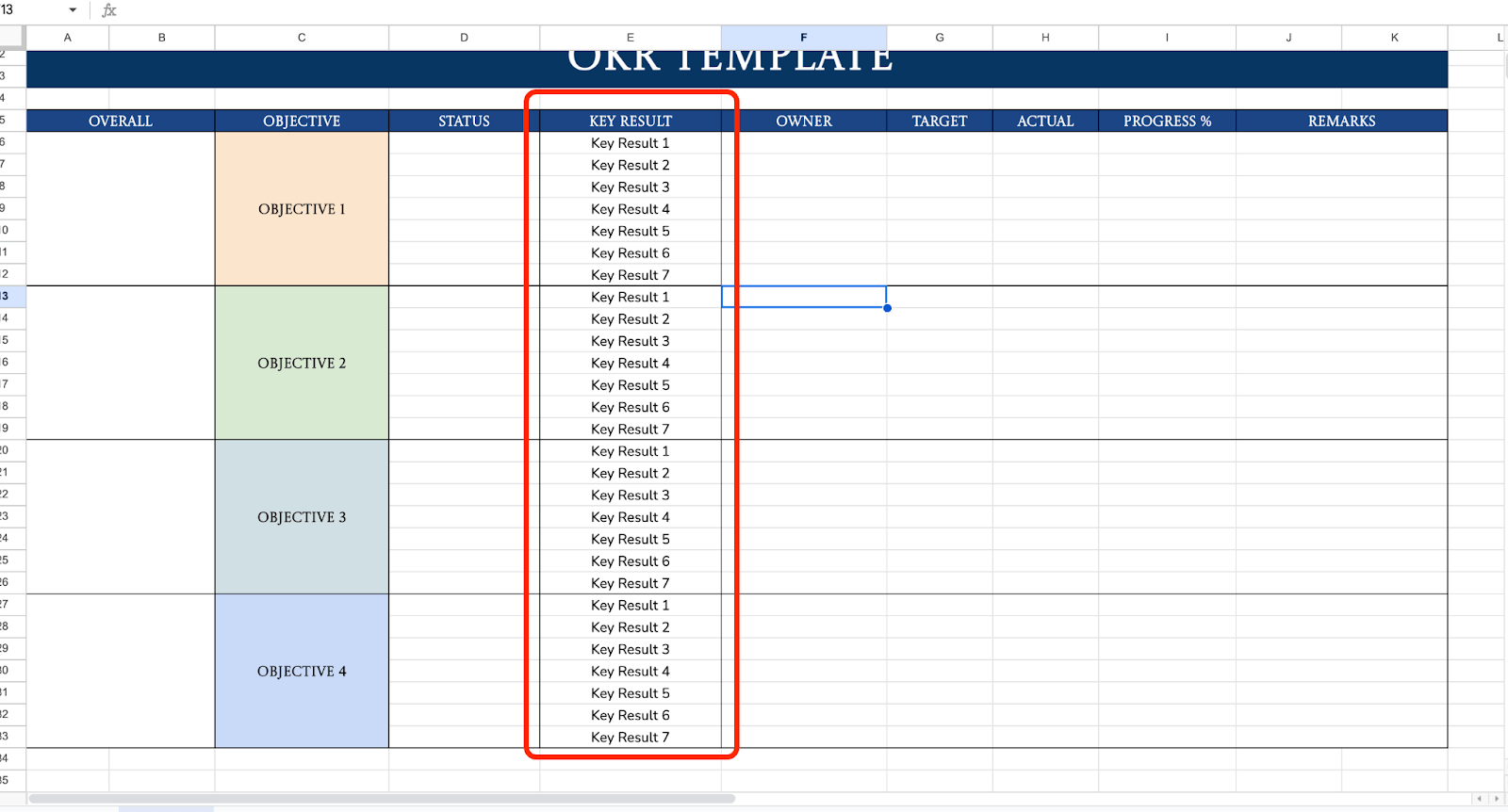The height and width of the screenshot is (812, 1508).
Task: Click the highlighted sheet tab at bottom
Action: (166, 808)
